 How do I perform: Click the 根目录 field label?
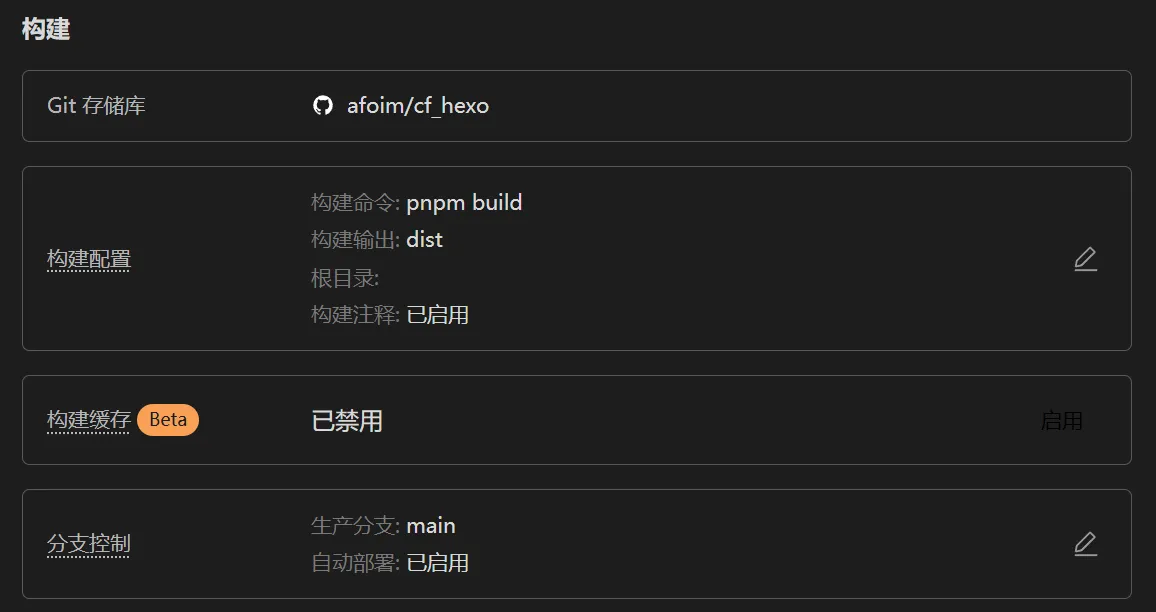point(344,277)
